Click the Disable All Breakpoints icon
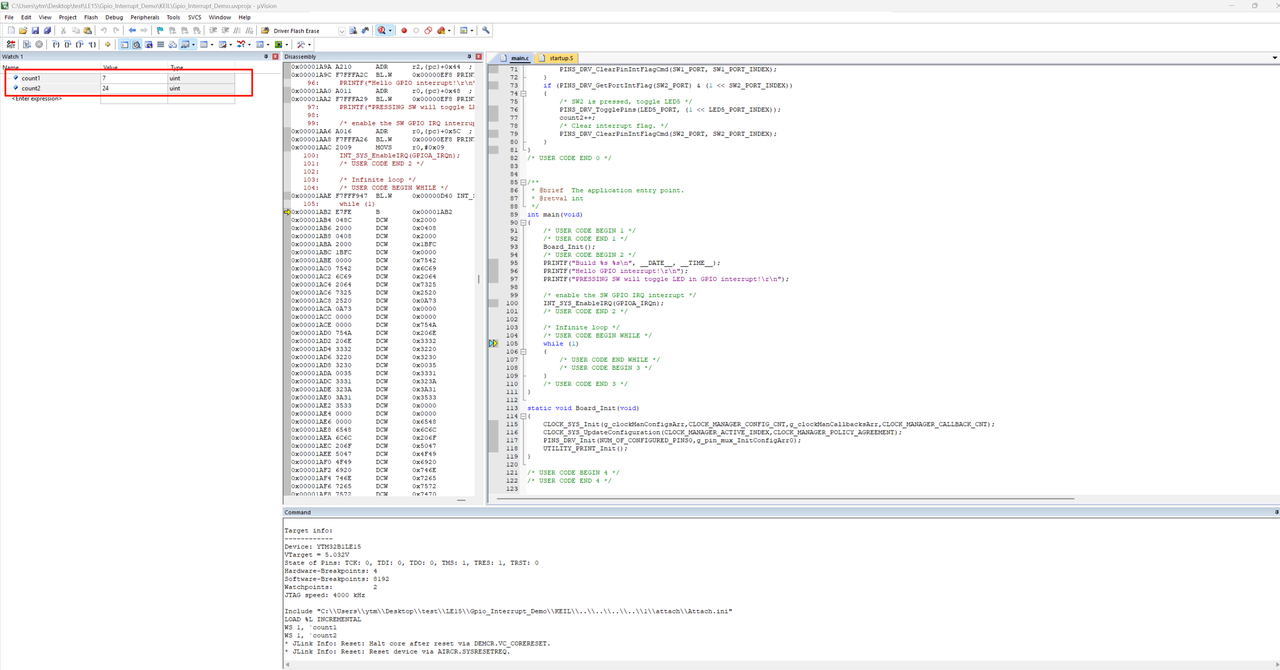This screenshot has width=1280, height=670. click(x=428, y=30)
